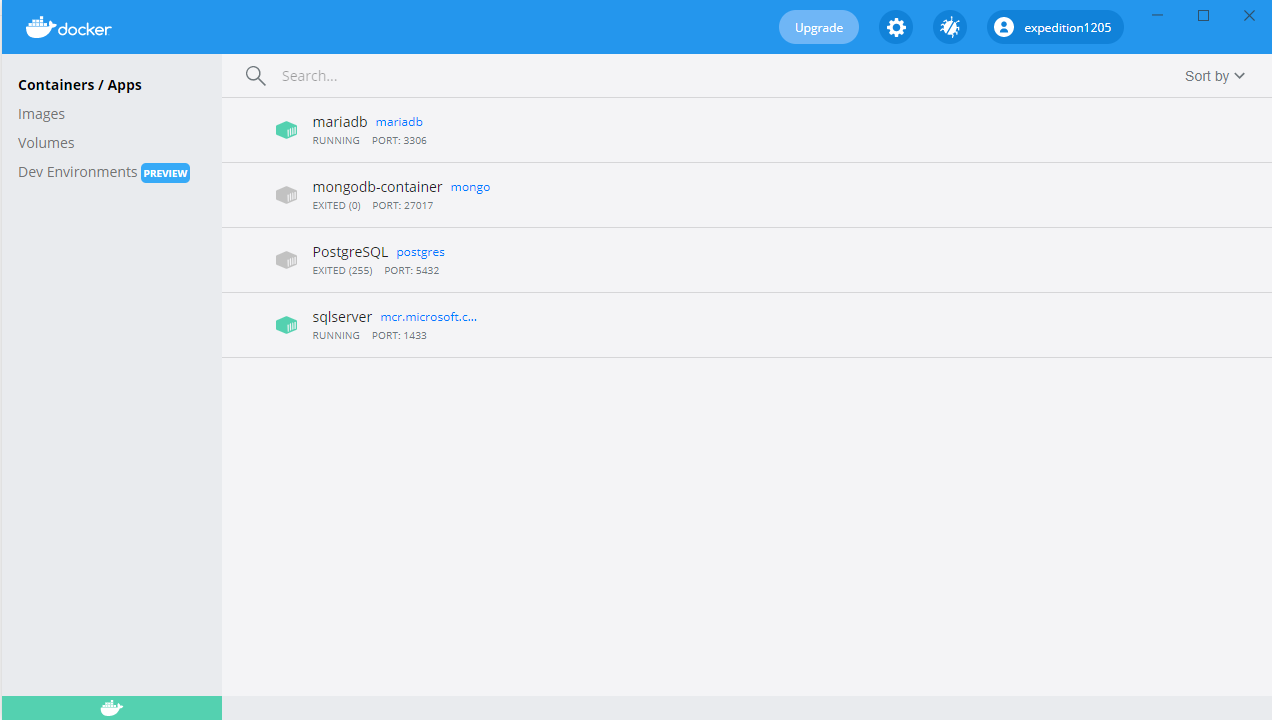
Task: Go to Images section
Action: click(41, 114)
